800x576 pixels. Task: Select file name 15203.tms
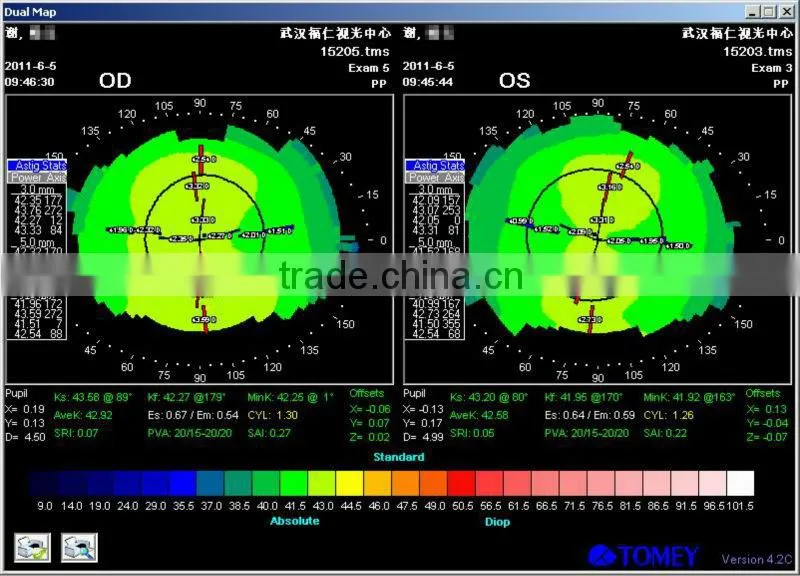point(757,52)
